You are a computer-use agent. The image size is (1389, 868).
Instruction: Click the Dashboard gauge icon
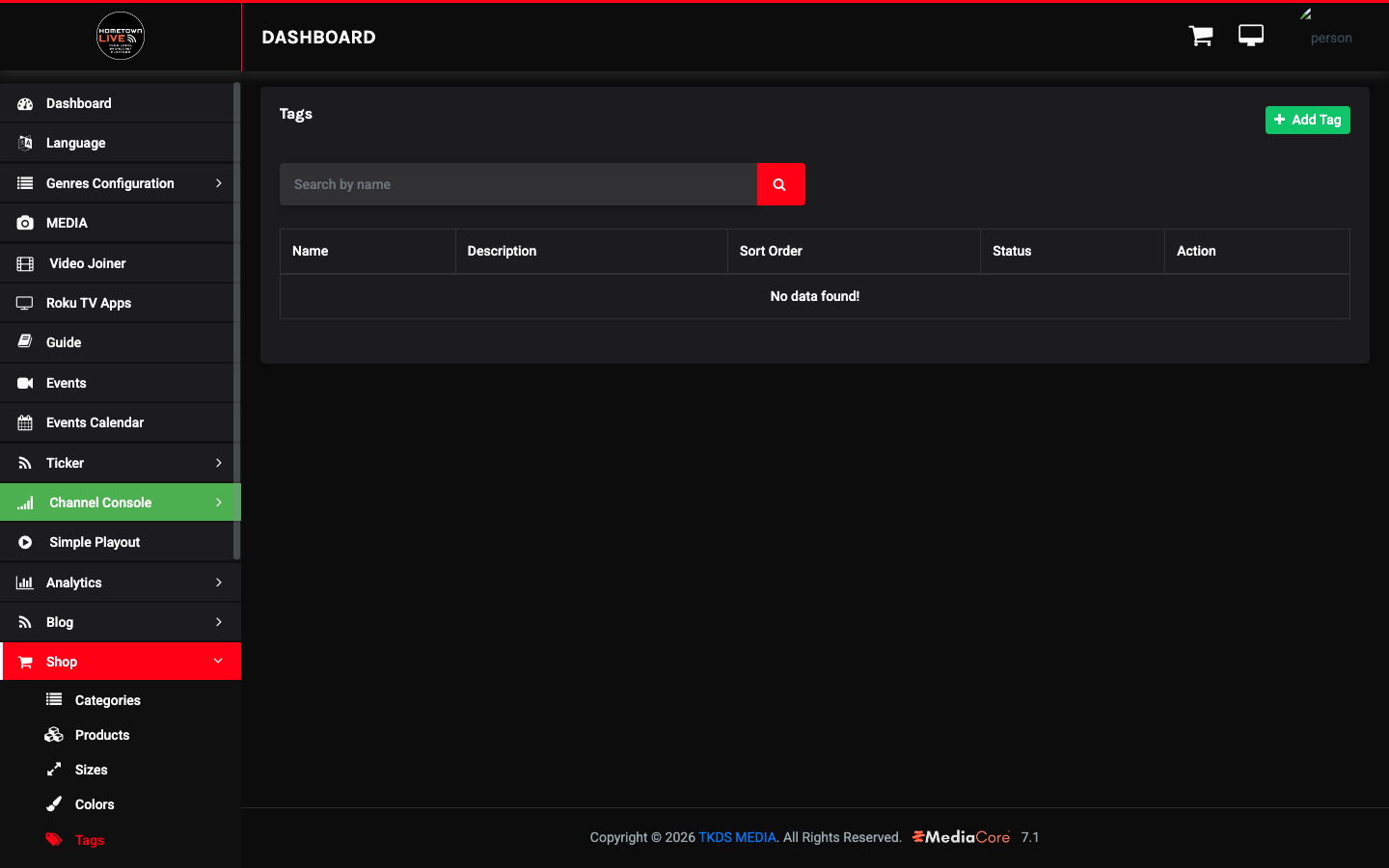coord(25,103)
